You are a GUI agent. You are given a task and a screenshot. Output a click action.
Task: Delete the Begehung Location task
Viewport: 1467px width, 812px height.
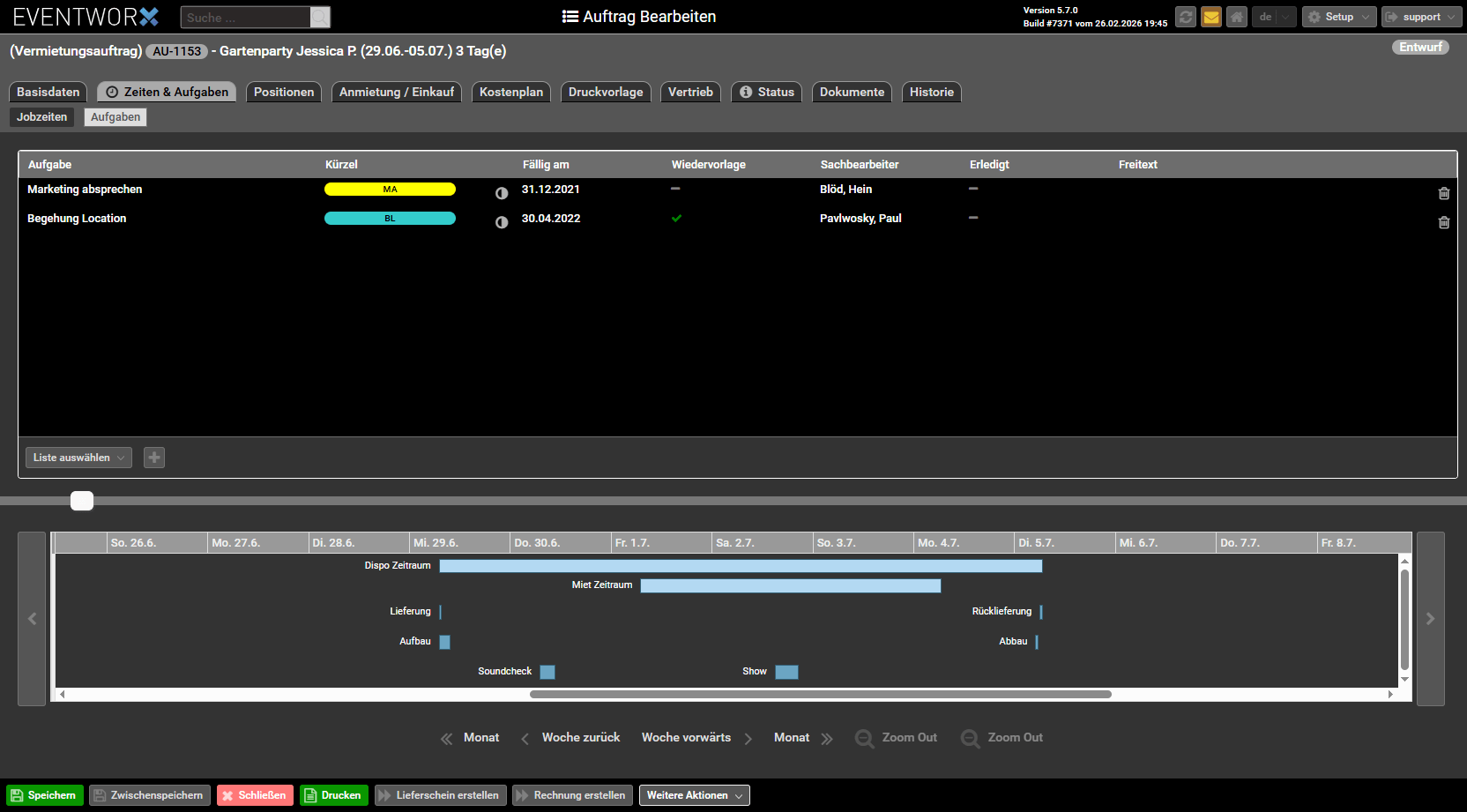tap(1443, 222)
